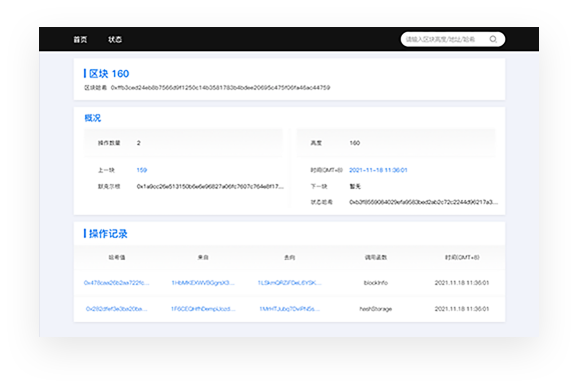The height and width of the screenshot is (390, 580).
Task: Open previous block 159 link
Action: click(142, 170)
